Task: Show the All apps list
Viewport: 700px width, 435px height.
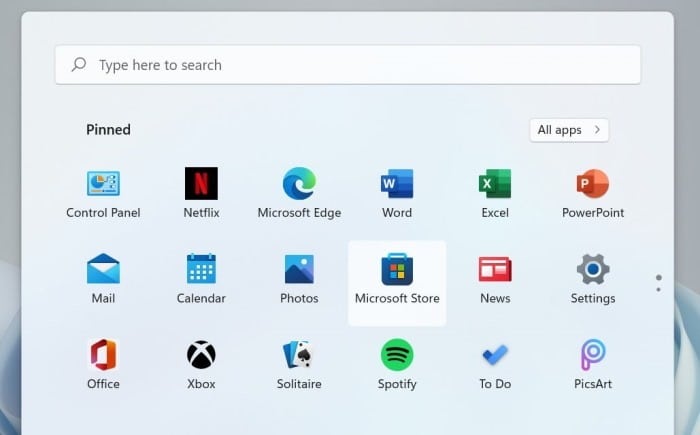Action: (569, 130)
